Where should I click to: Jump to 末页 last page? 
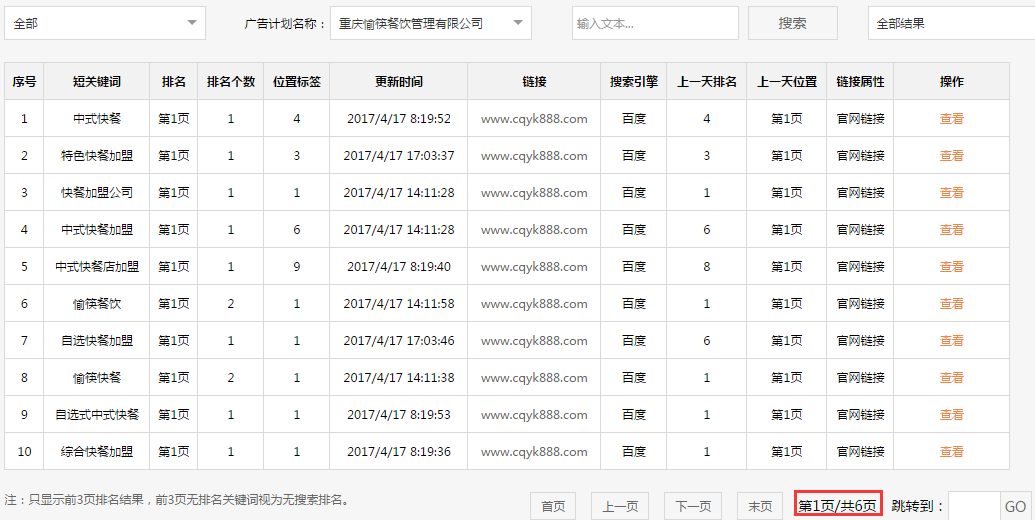pyautogui.click(x=760, y=506)
